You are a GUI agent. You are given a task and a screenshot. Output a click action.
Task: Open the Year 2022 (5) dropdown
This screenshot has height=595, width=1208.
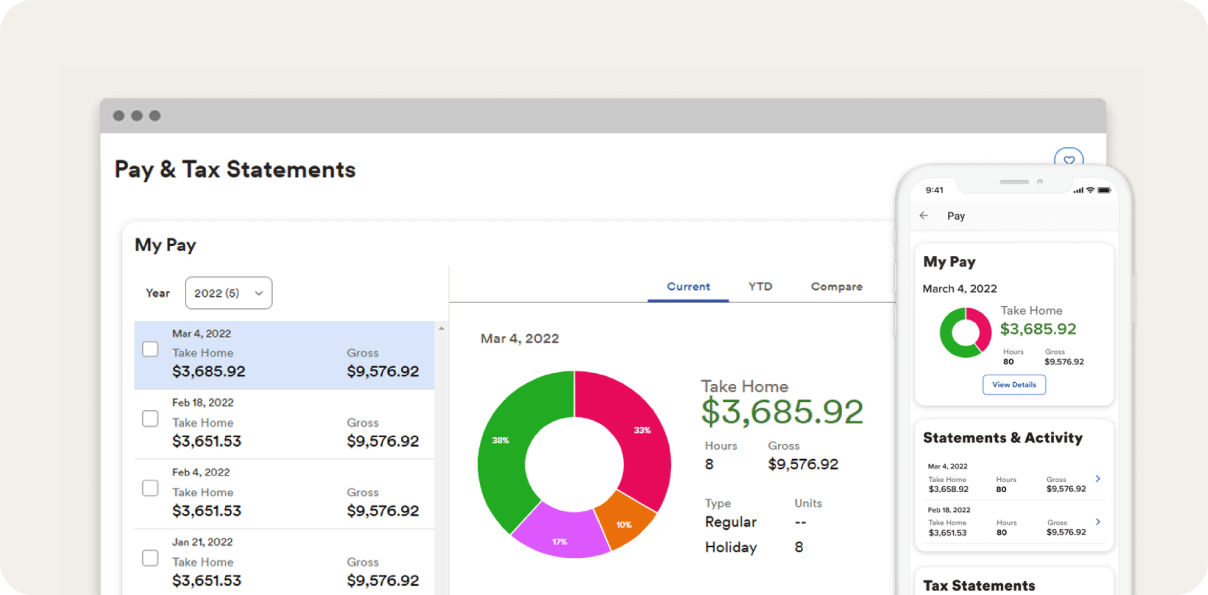click(229, 292)
